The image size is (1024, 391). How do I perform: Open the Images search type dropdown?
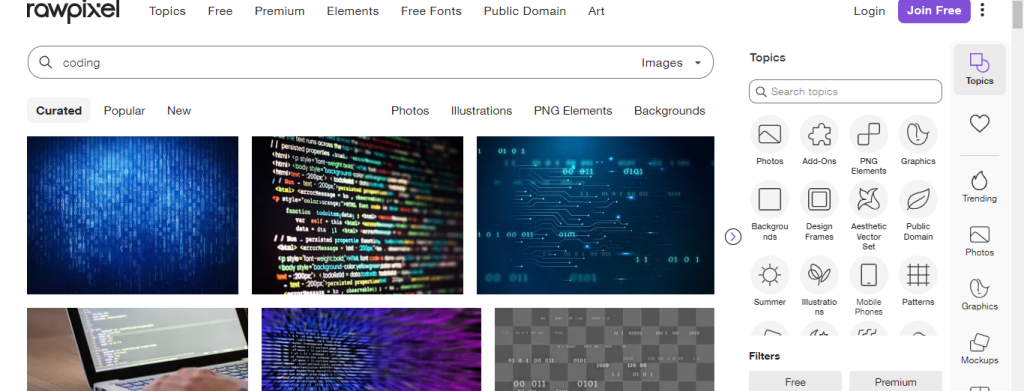671,63
